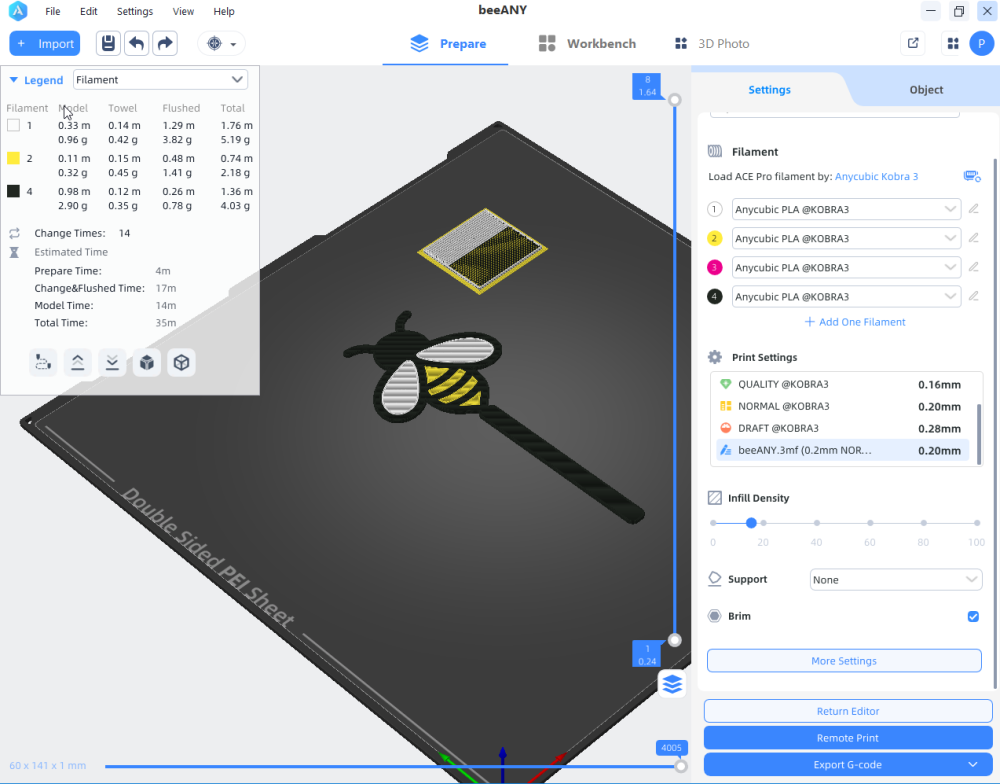
Task: Open the Legend Filament dropdown
Action: click(160, 80)
